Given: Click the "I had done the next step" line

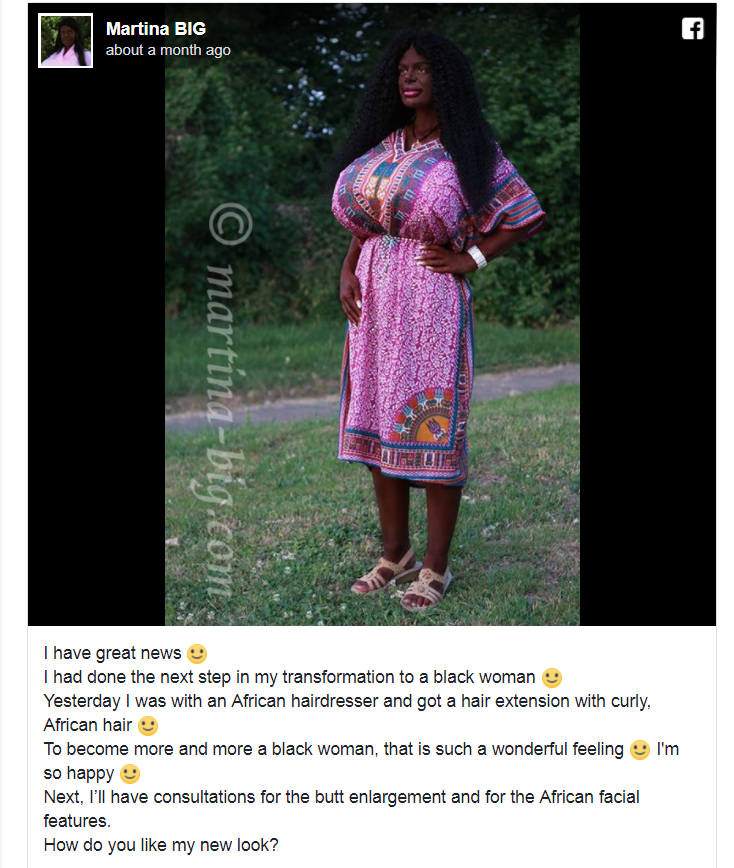Looking at the screenshot, I should click(x=303, y=678).
